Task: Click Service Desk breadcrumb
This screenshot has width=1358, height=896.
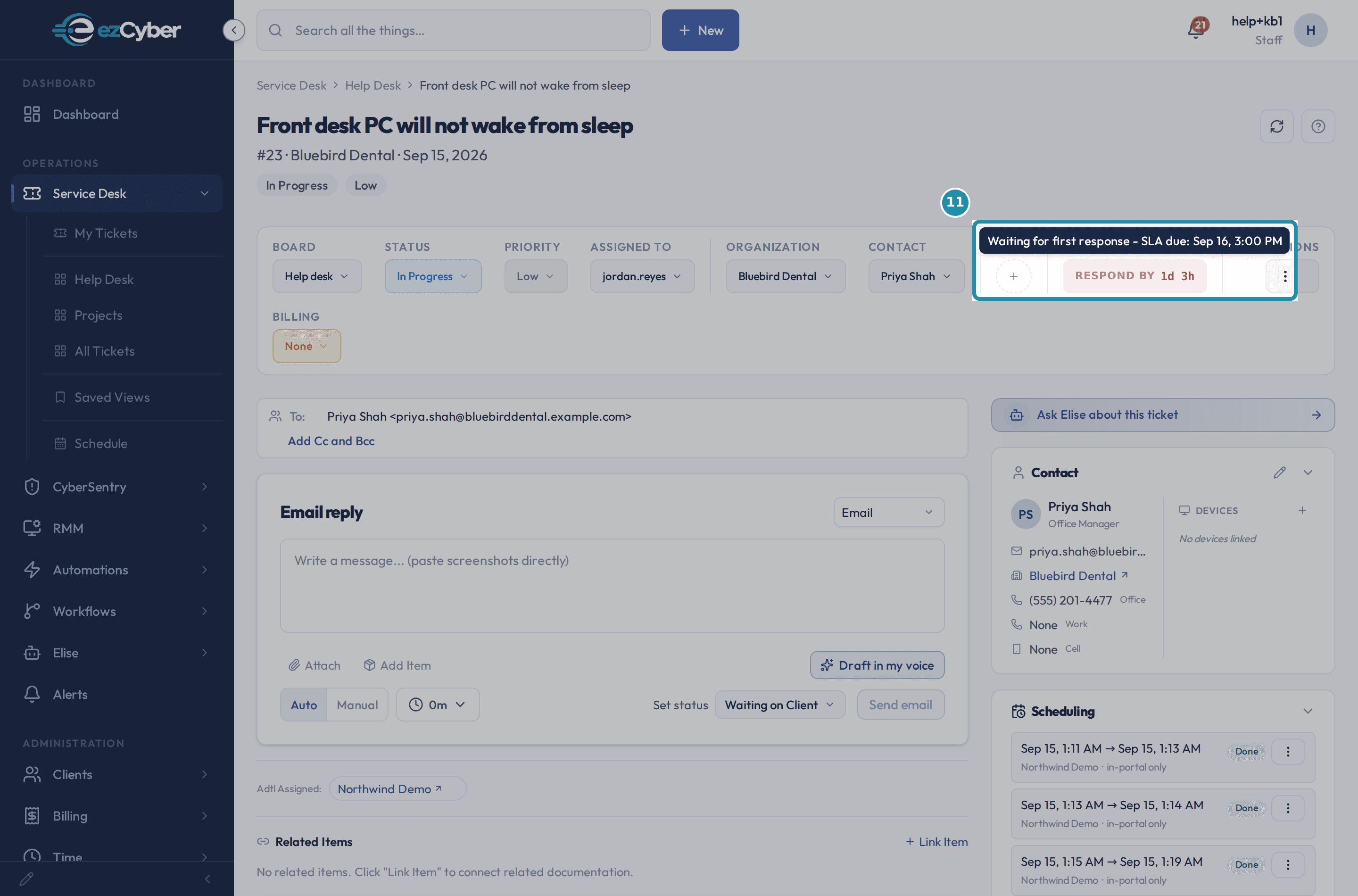Action: point(291,86)
